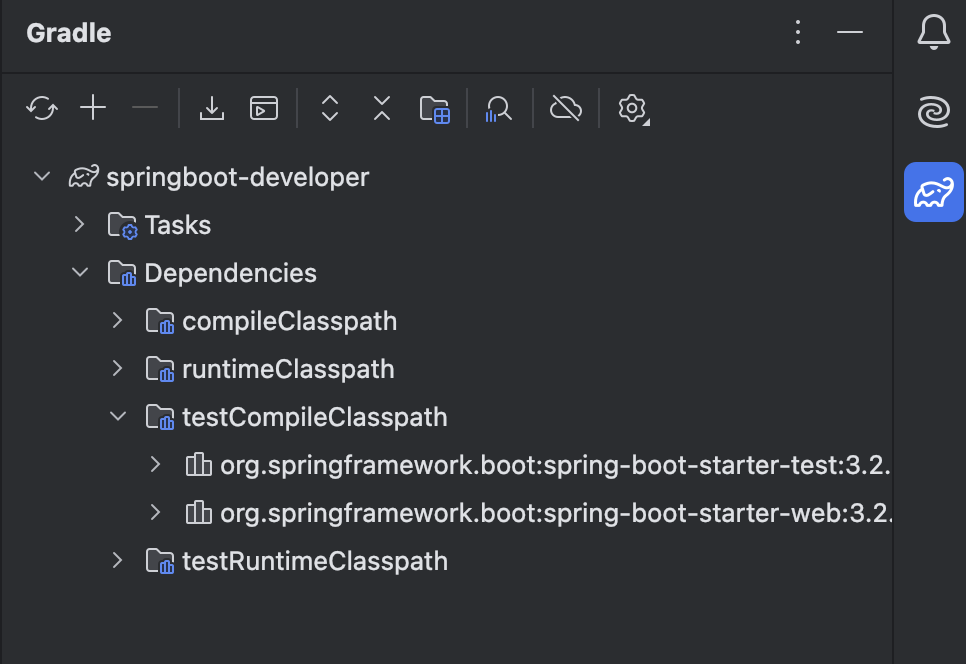The height and width of the screenshot is (664, 966).
Task: Hide the Gradle tool window
Action: 850,32
